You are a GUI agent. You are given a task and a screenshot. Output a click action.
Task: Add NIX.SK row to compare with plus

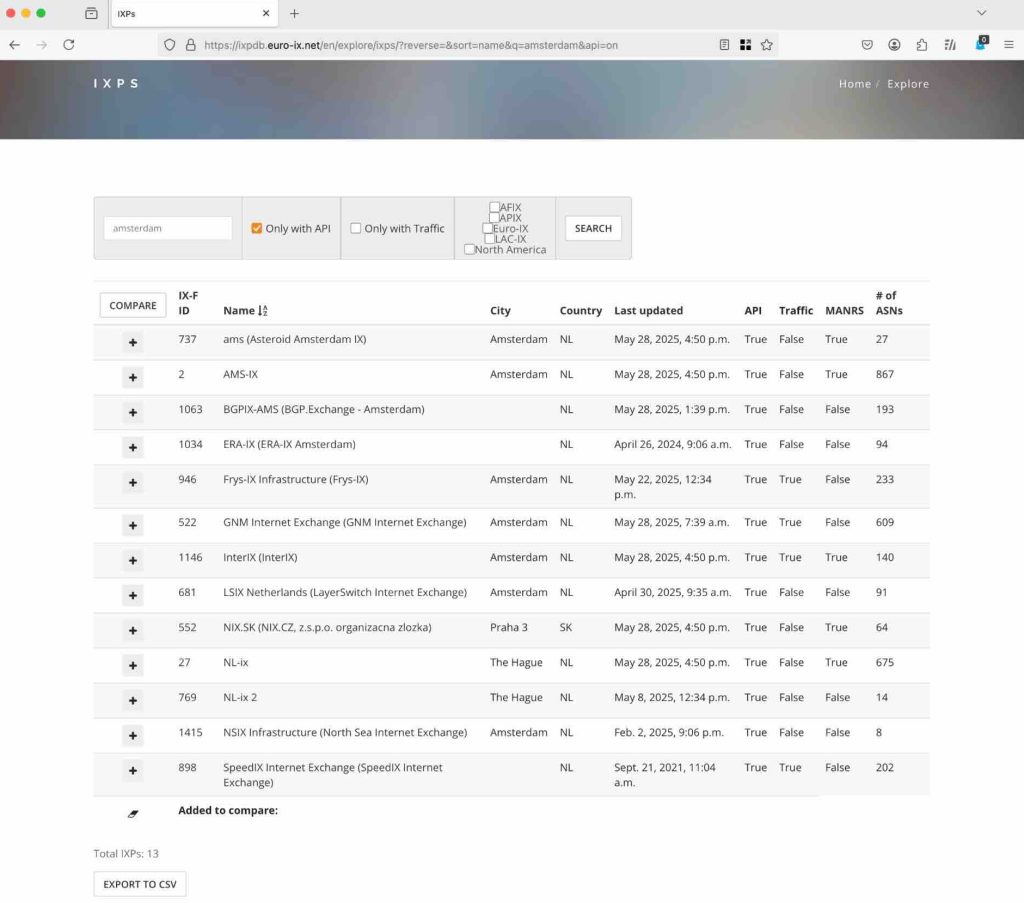(133, 631)
